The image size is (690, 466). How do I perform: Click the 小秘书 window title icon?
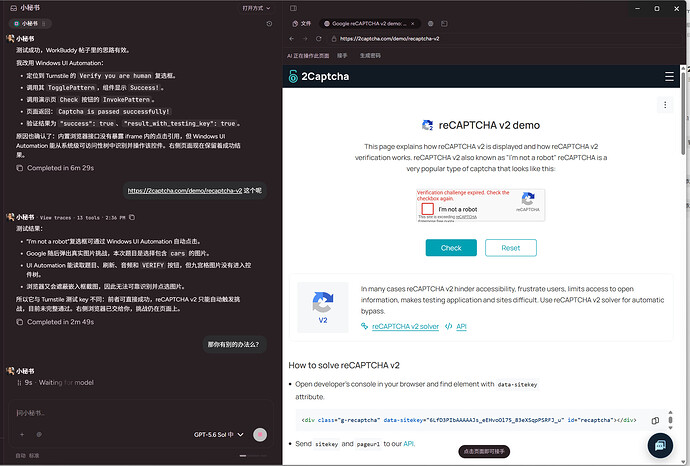[x=14, y=8]
